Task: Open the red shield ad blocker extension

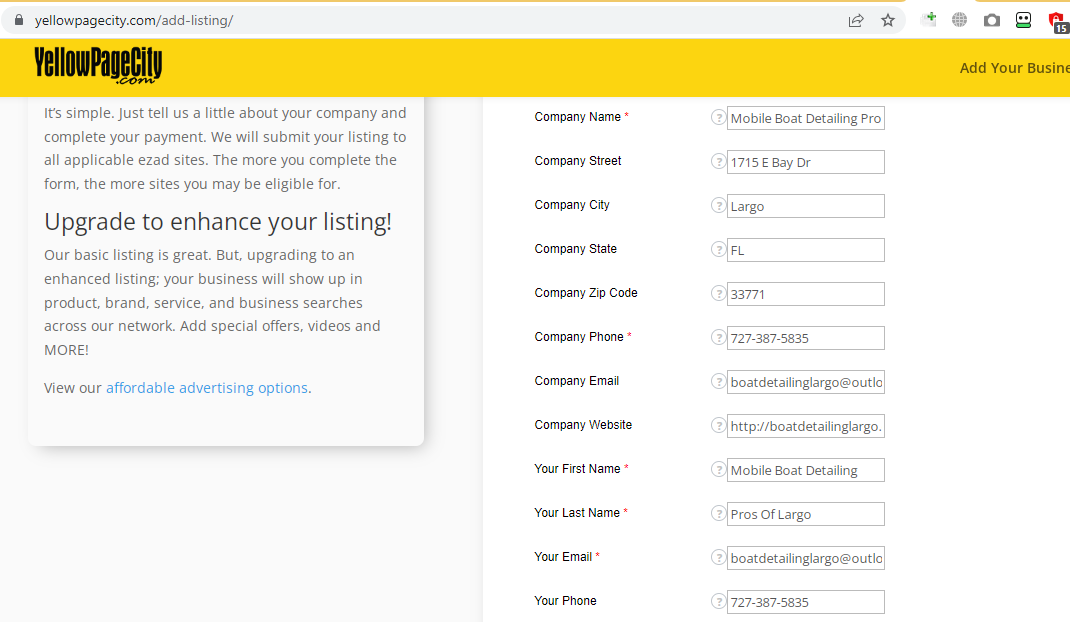Action: pyautogui.click(x=1056, y=20)
